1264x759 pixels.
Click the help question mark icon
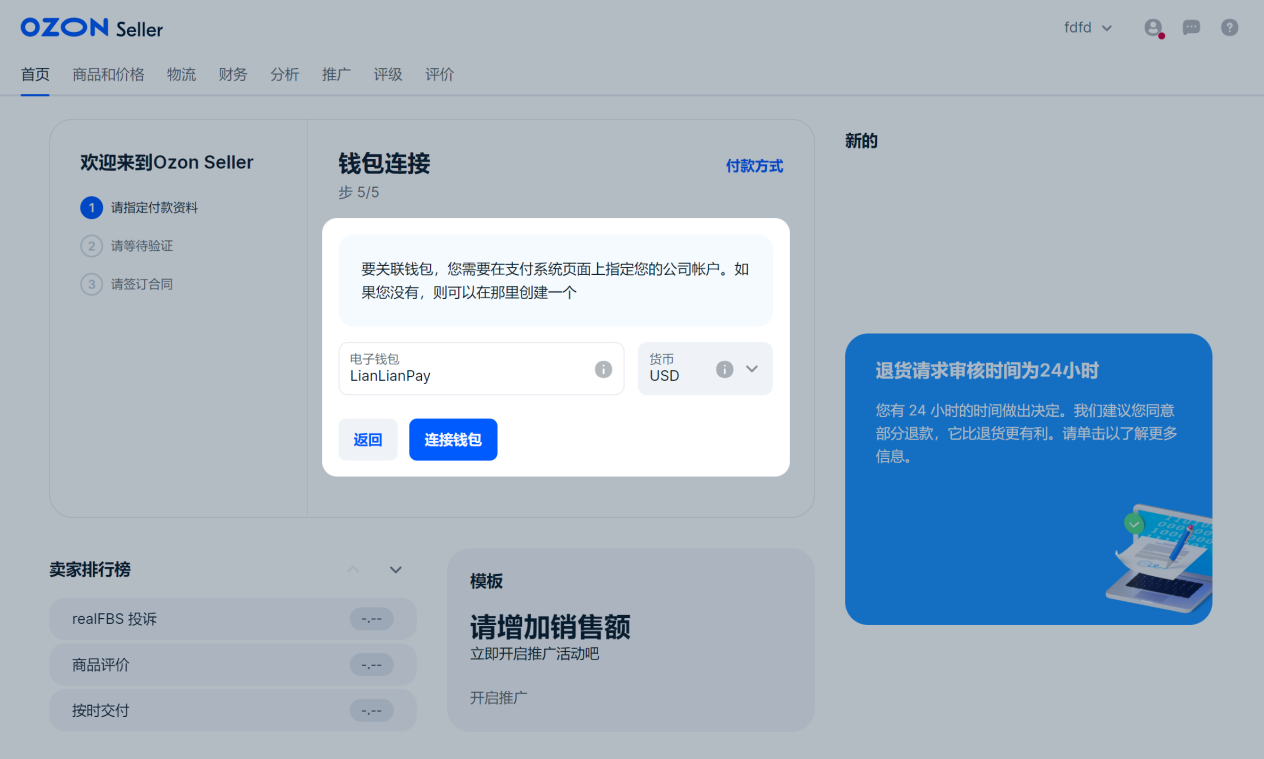[1229, 27]
